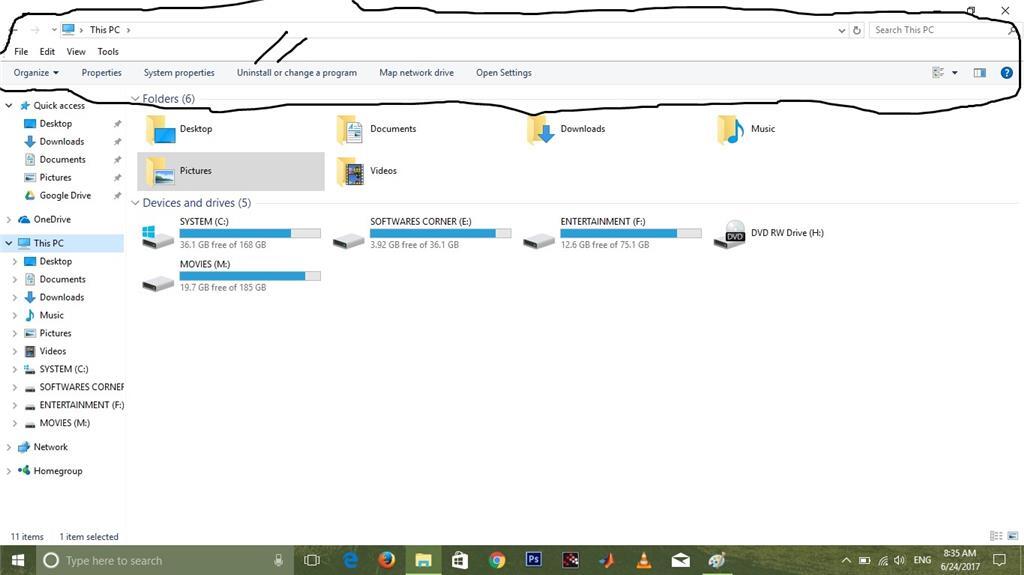Open the ENG language indicator in tray

point(922,560)
